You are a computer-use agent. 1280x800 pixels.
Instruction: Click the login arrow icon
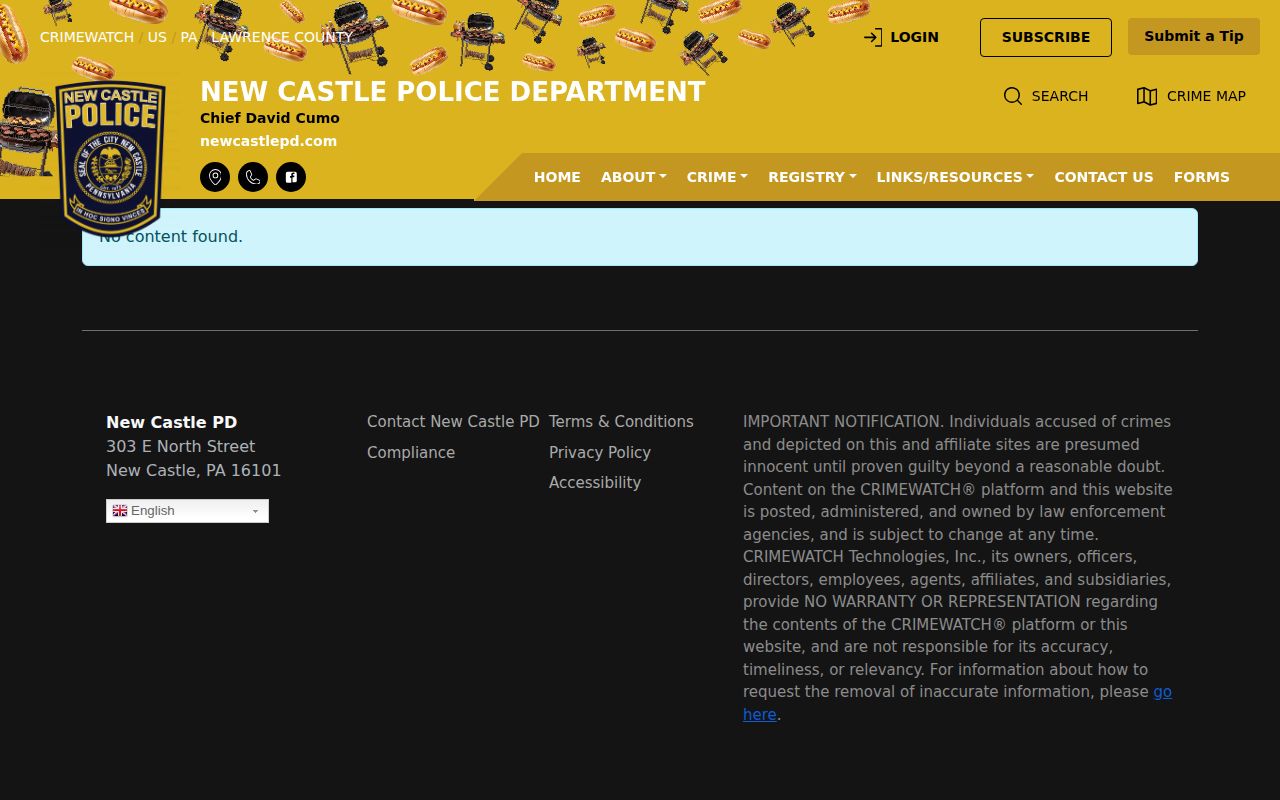coord(873,37)
